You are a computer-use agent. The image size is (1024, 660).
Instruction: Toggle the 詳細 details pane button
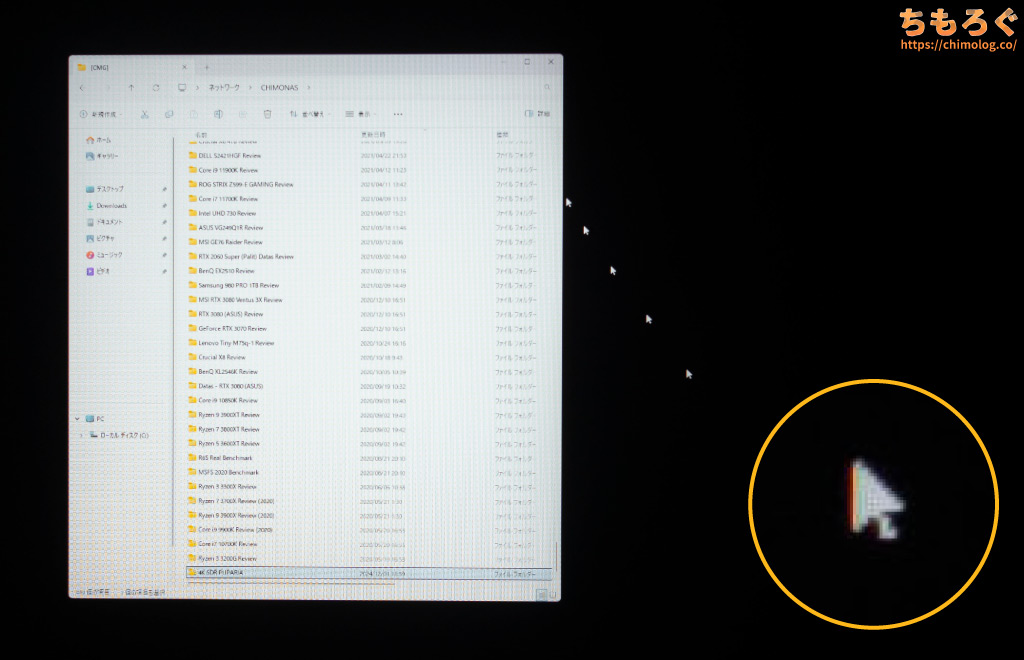pyautogui.click(x=538, y=114)
